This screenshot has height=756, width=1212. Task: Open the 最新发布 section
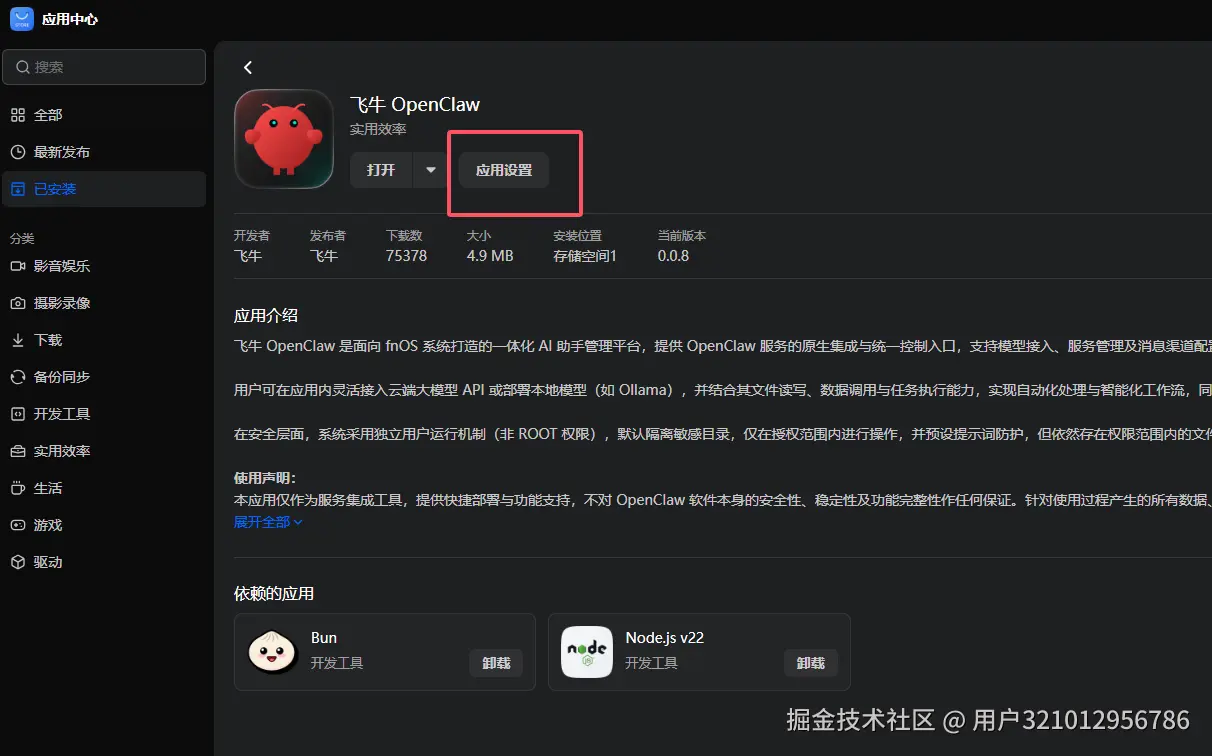click(104, 152)
